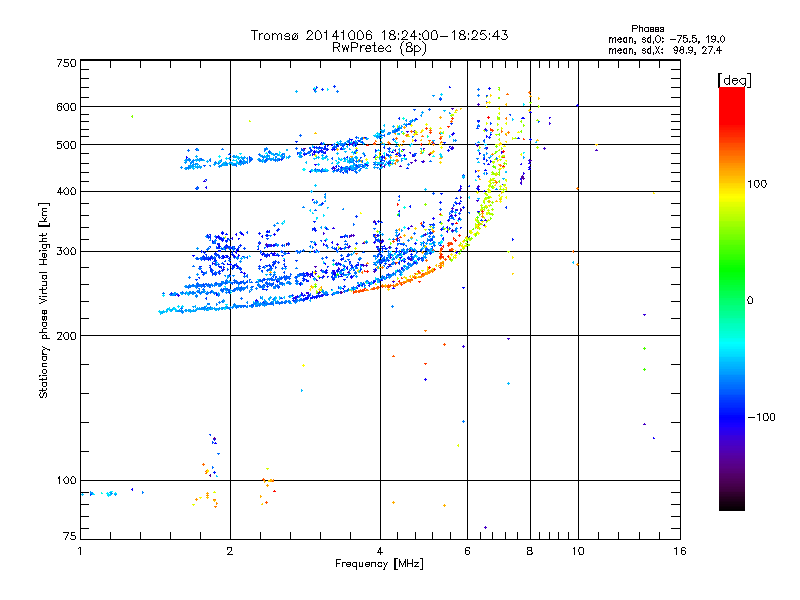This screenshot has width=800, height=600.
Task: Click the y-axis tick label '300'
Action: (66, 251)
